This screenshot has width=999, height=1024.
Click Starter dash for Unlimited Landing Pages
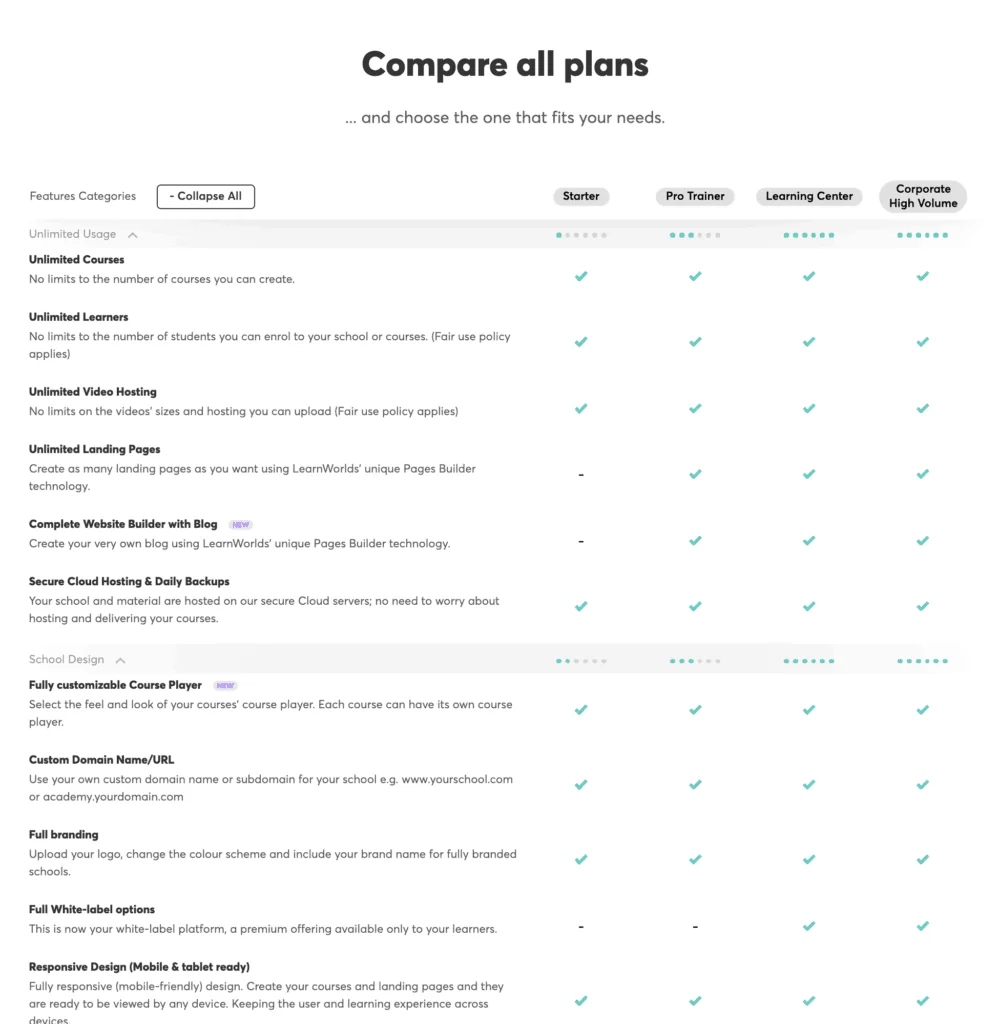[x=580, y=475]
